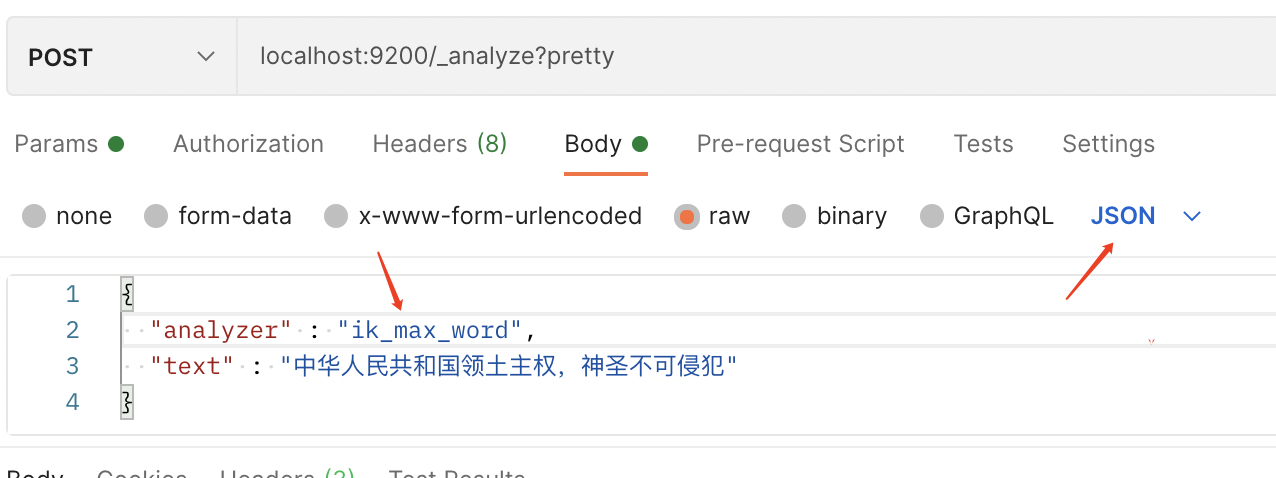Choose the binary body radio option

click(795, 216)
